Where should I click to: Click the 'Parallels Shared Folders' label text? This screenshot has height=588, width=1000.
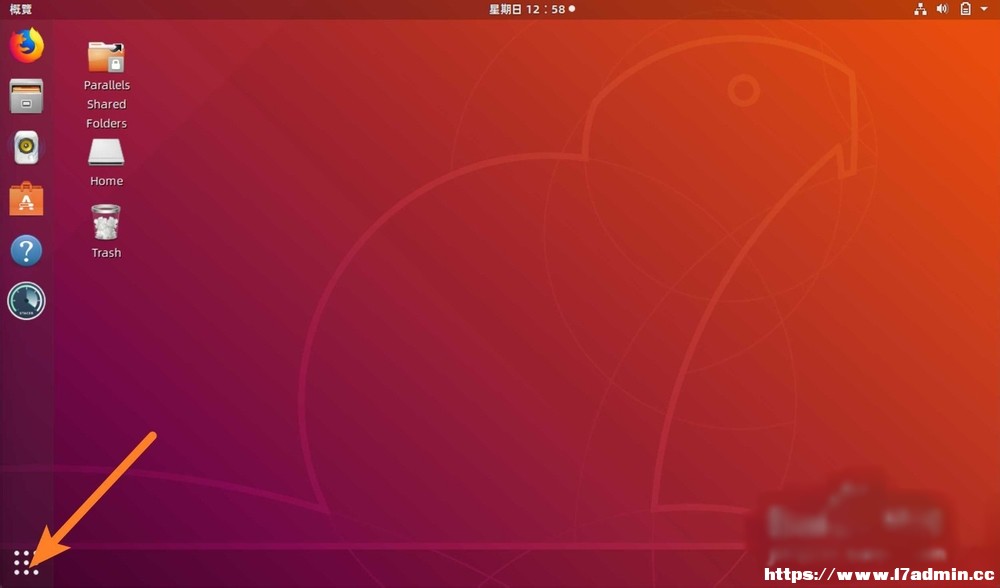pos(107,104)
